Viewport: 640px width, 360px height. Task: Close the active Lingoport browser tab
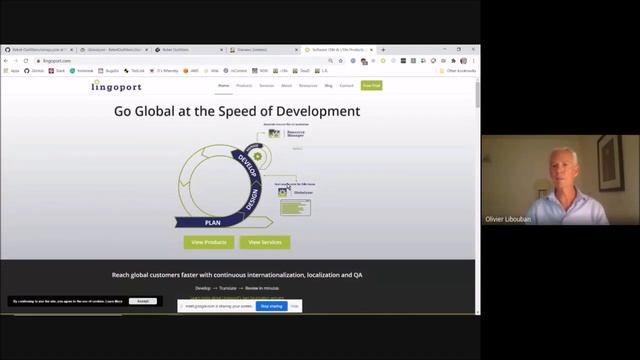point(371,50)
